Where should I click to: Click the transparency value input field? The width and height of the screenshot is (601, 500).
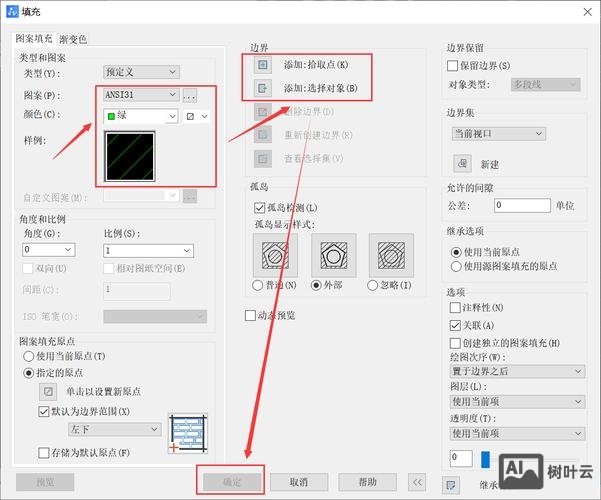click(461, 459)
